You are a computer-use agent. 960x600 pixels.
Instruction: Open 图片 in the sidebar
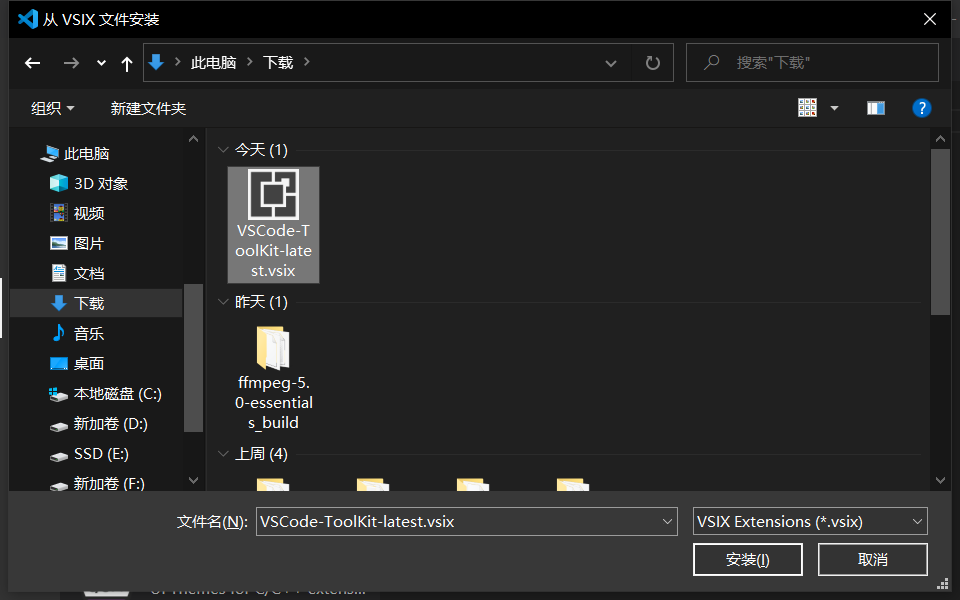89,243
